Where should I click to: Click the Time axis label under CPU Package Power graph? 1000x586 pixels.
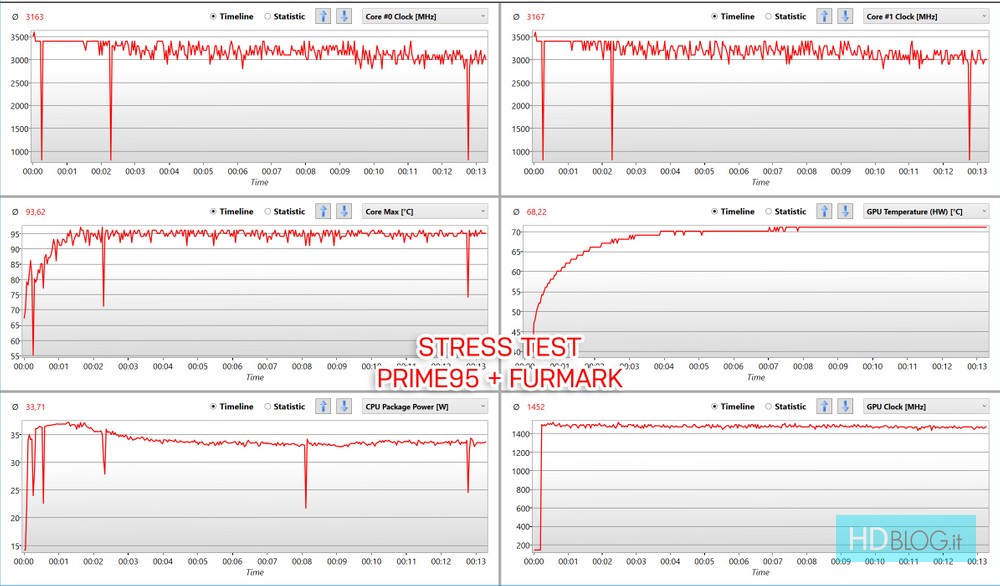pos(255,573)
